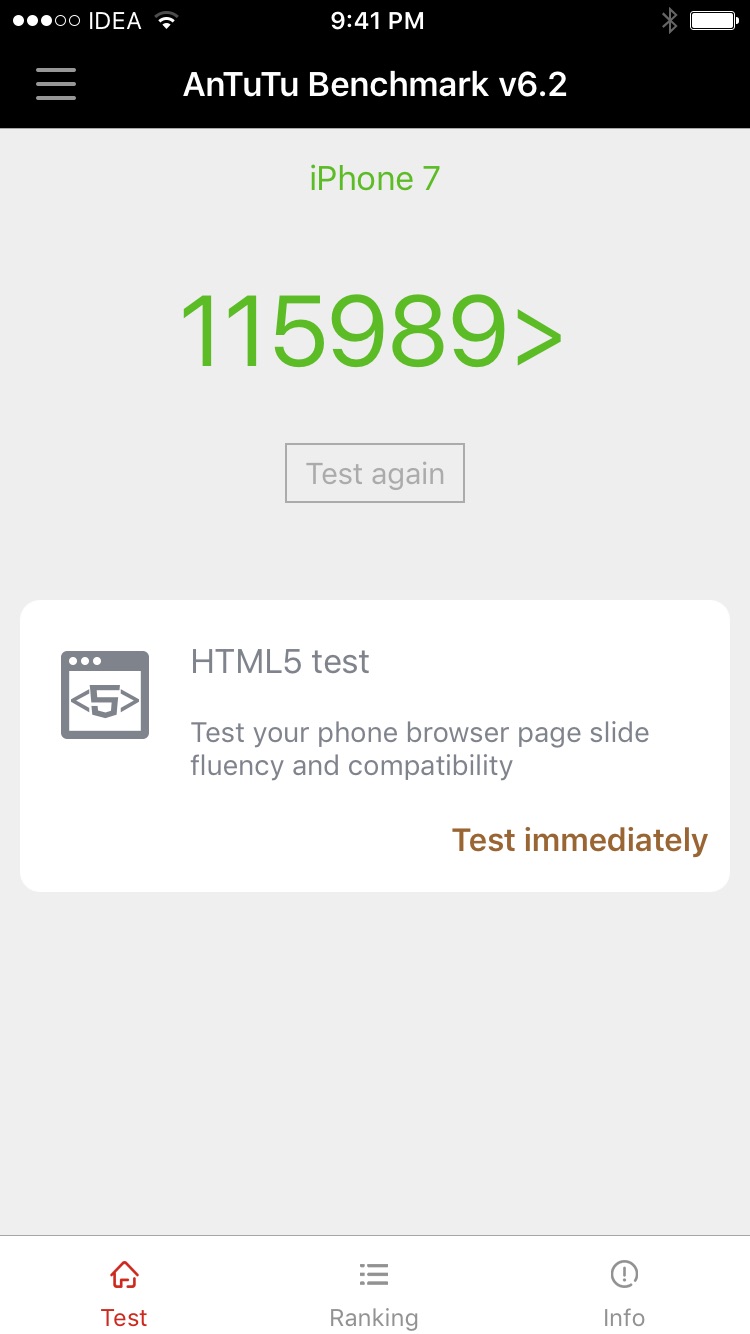Tap the HTML5 test title

tap(280, 661)
